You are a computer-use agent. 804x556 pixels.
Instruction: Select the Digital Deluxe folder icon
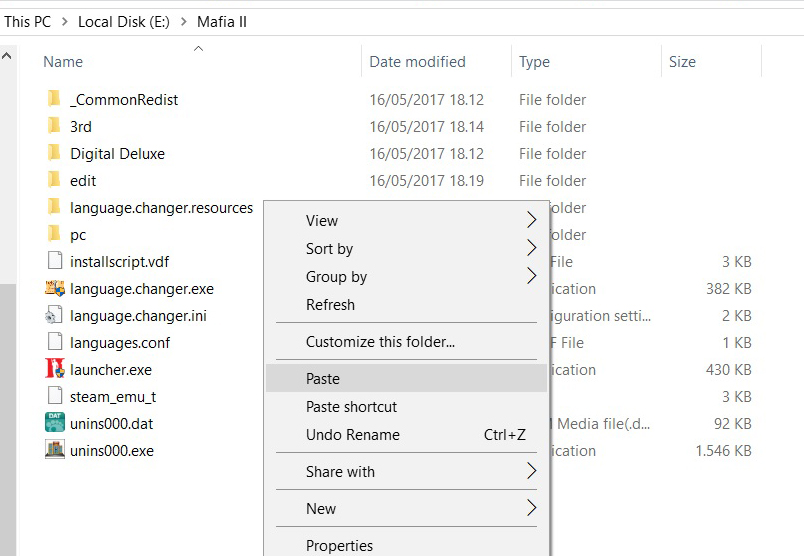point(54,153)
